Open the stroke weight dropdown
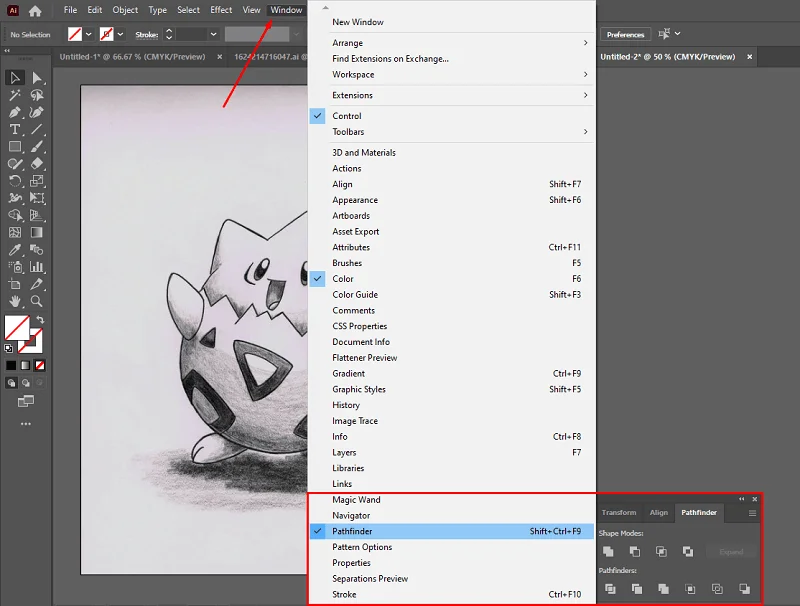Image resolution: width=800 pixels, height=606 pixels. coord(213,35)
